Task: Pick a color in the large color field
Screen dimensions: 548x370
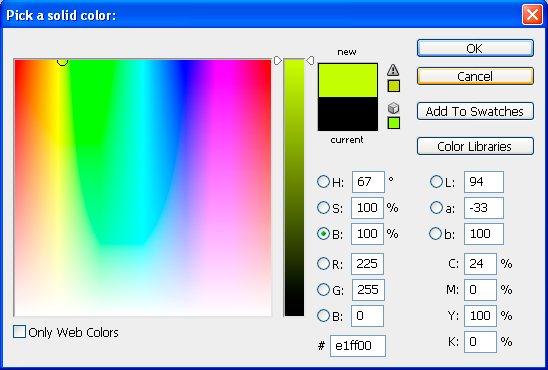Action: 143,188
